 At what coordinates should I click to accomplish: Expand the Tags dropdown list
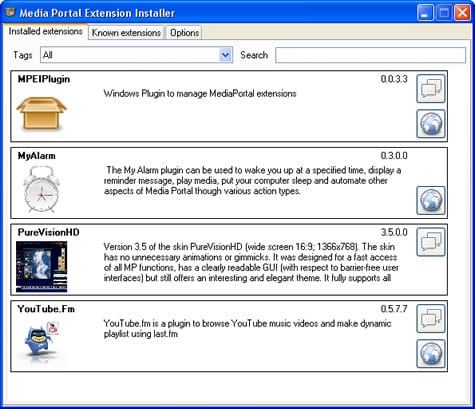pos(225,55)
